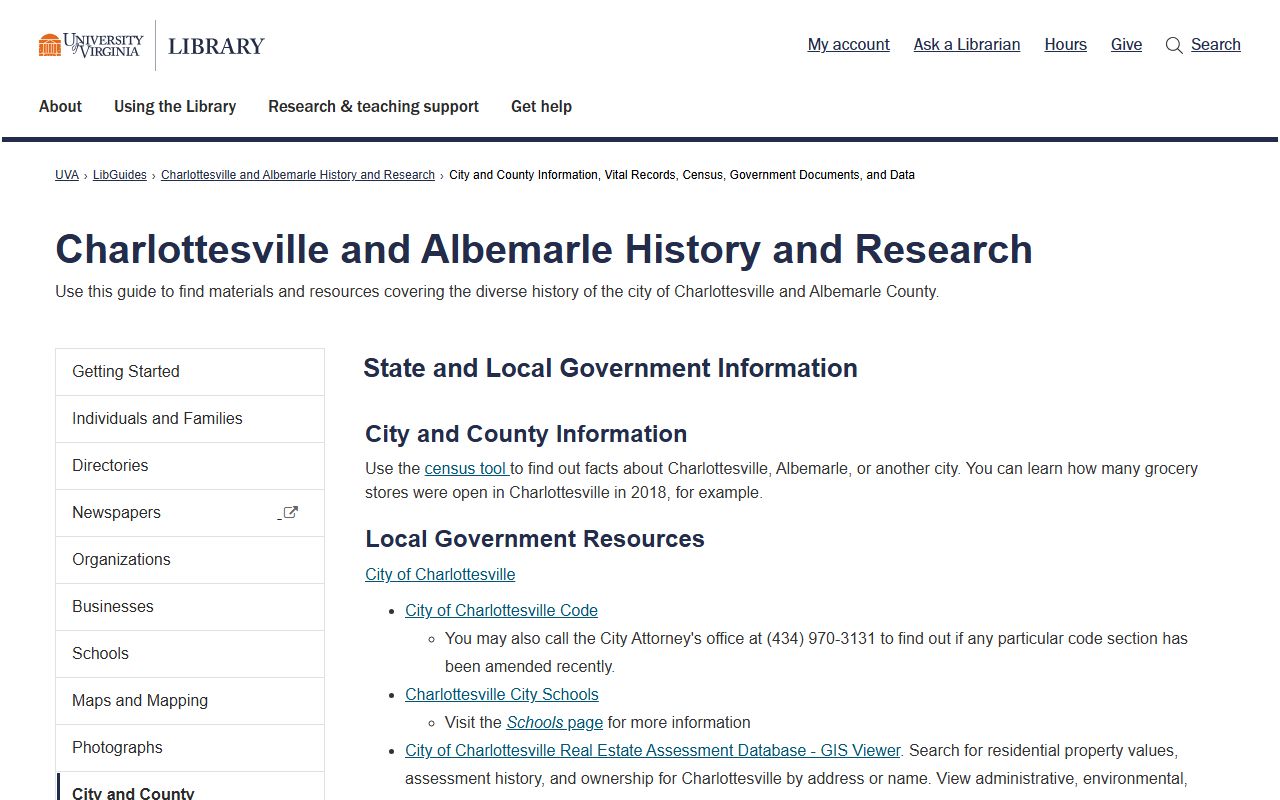The height and width of the screenshot is (800, 1280).
Task: Select Businesses in side navigation
Action: tap(190, 607)
